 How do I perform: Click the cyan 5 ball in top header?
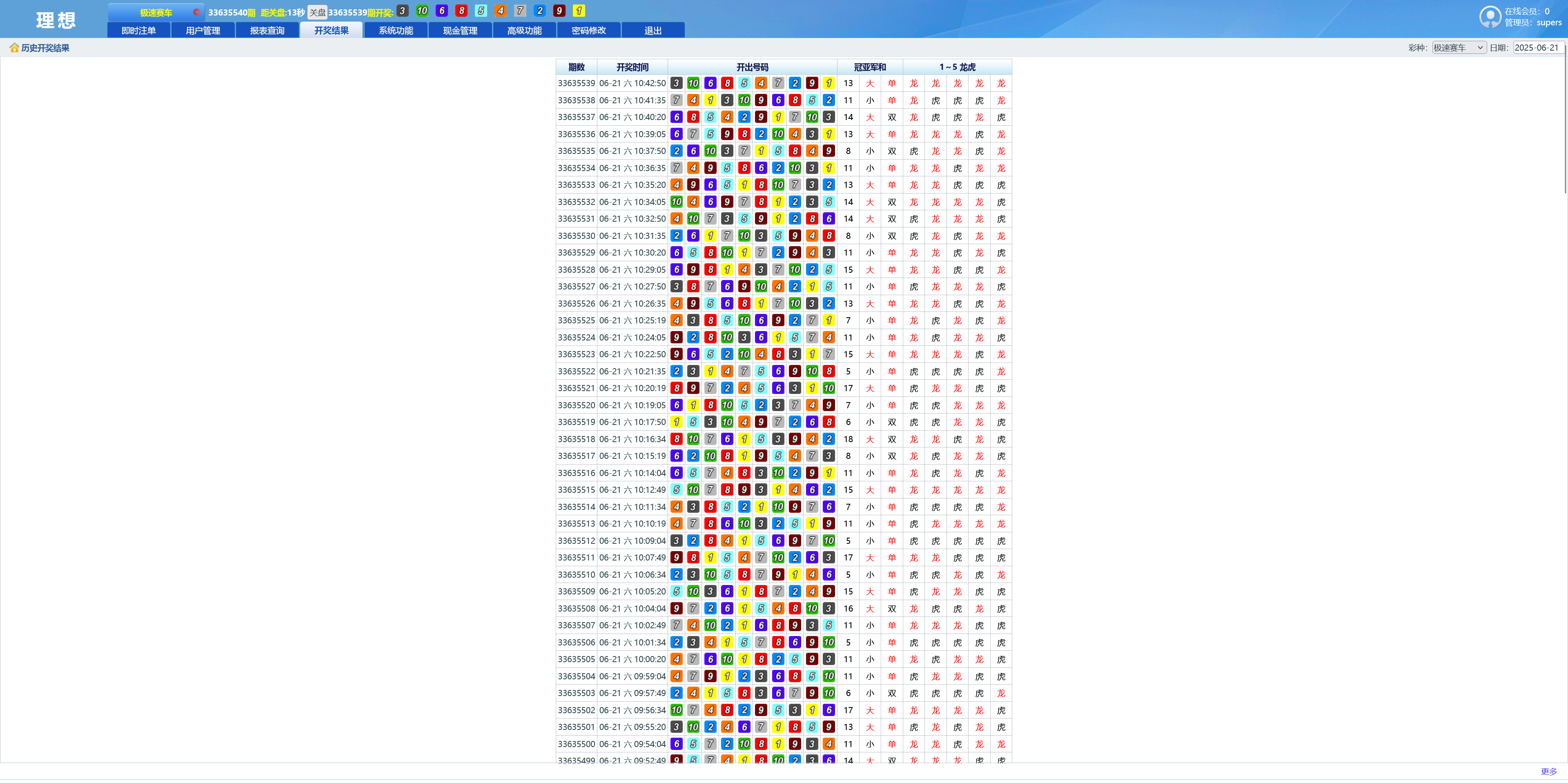point(481,11)
